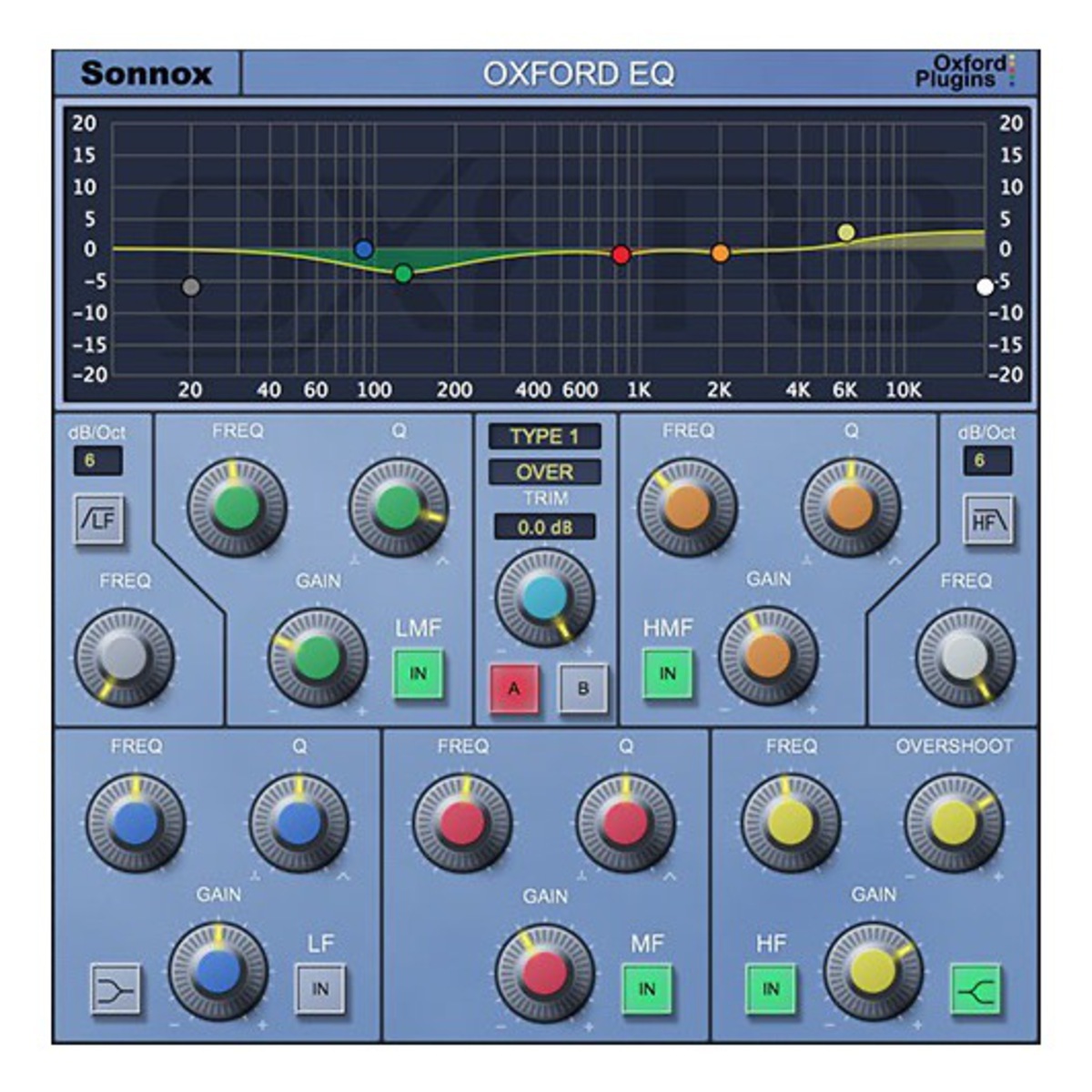Select the grey low-cut filter node on graph

tap(190, 287)
